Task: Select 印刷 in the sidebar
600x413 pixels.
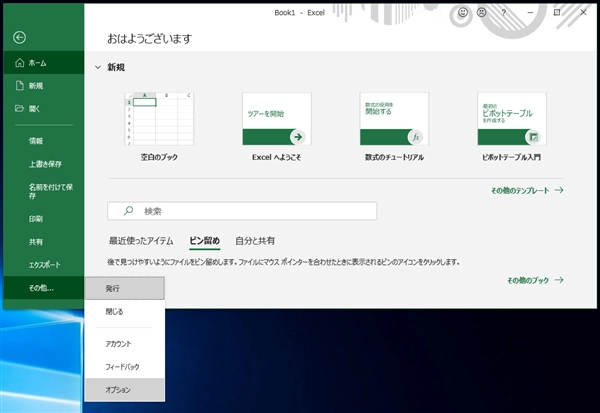Action: click(44, 219)
